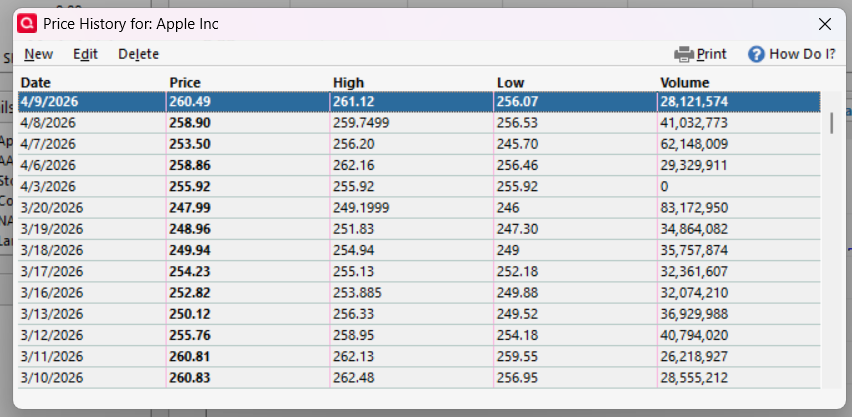The height and width of the screenshot is (417, 852).
Task: Click volume value 28,555,212
Action: (694, 377)
